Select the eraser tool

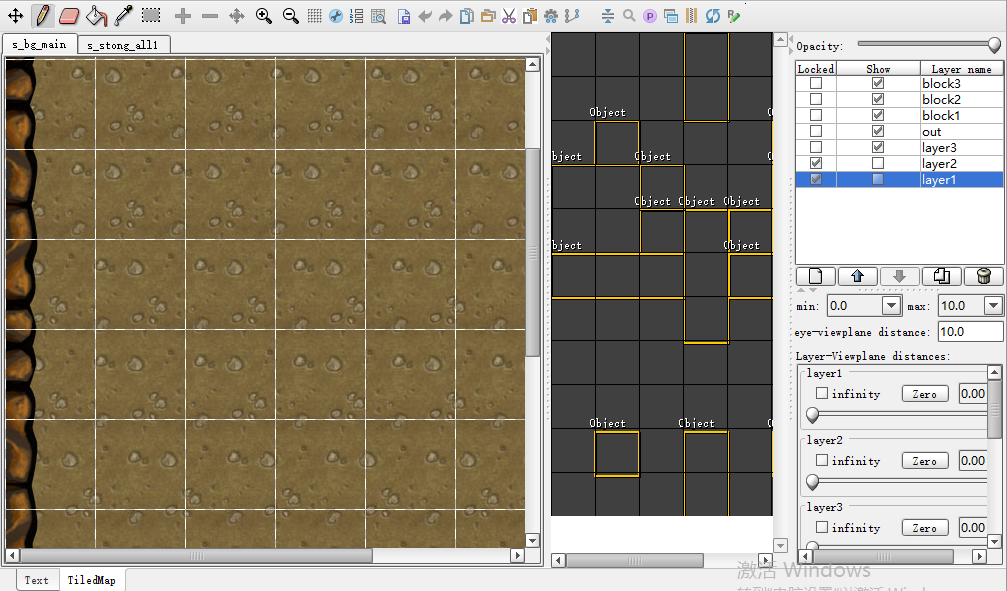tap(69, 15)
